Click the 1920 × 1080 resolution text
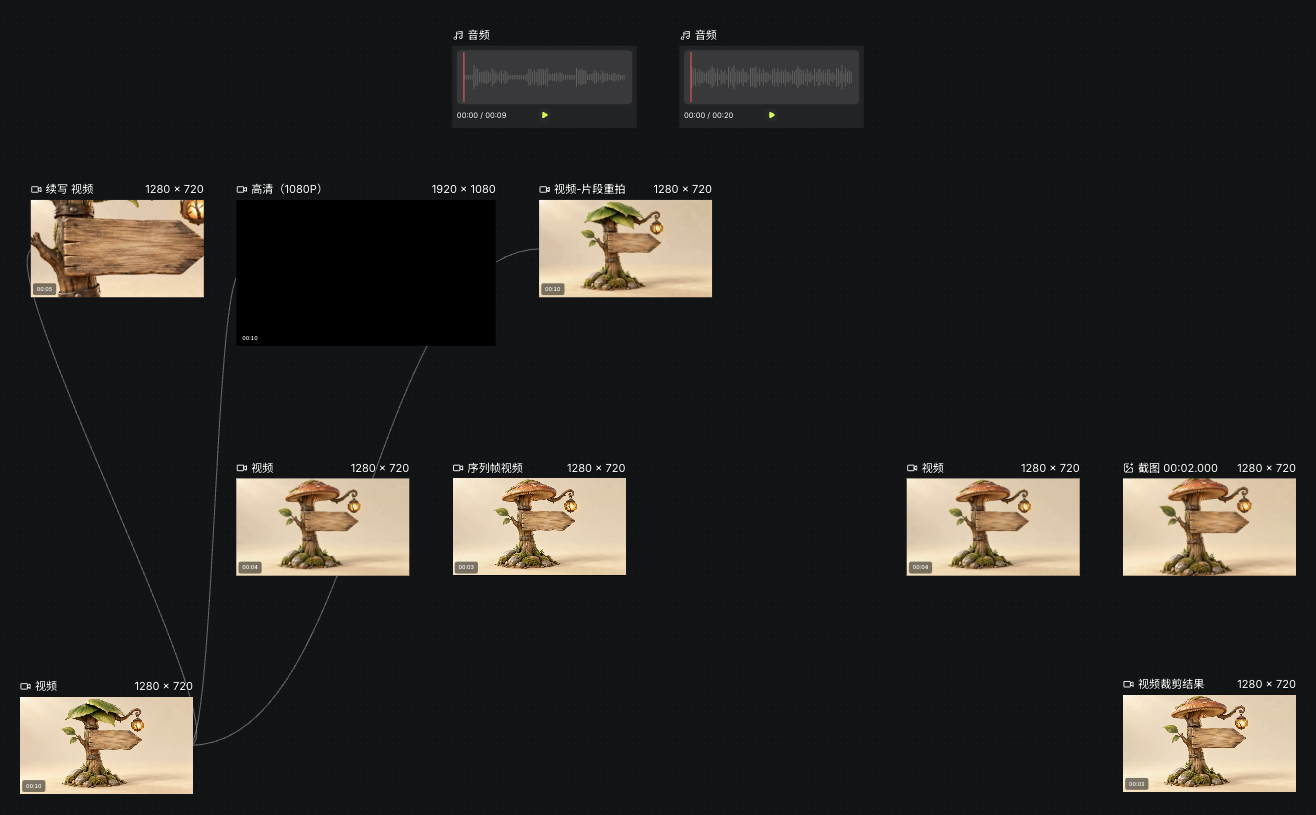This screenshot has width=1316, height=815. 464,189
